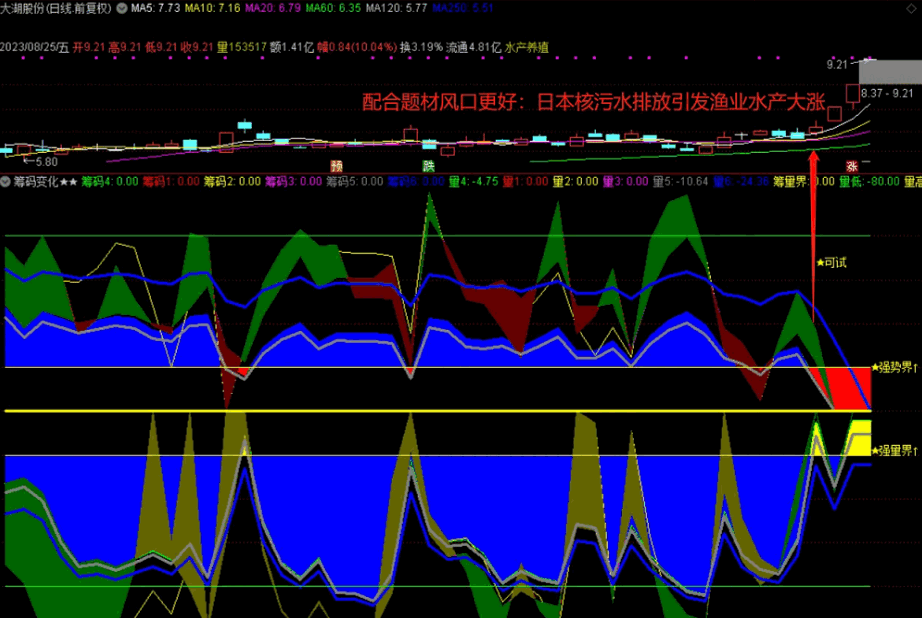Select the MA20: 6.79 label
Image resolution: width=922 pixels, height=618 pixels.
tap(272, 8)
